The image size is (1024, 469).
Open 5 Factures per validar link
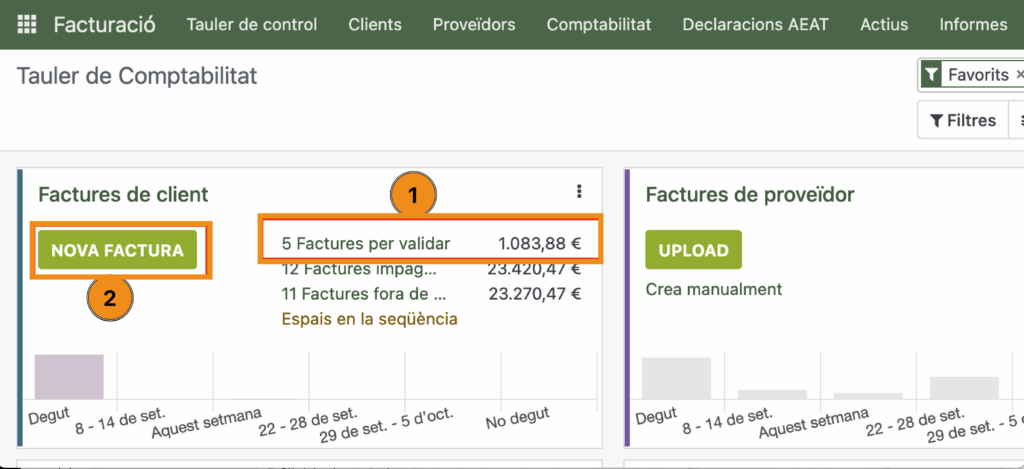coord(366,243)
